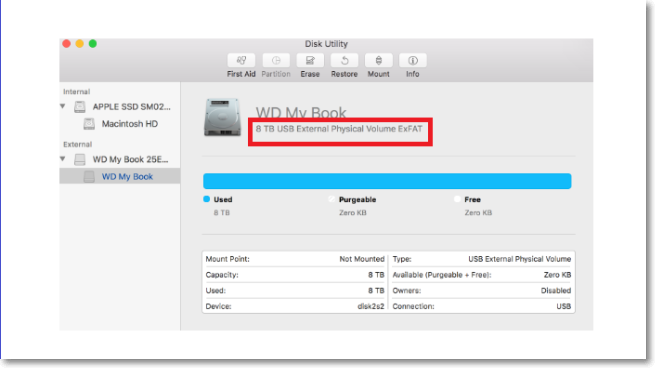Click the Capacity '8 TB' value

point(376,275)
